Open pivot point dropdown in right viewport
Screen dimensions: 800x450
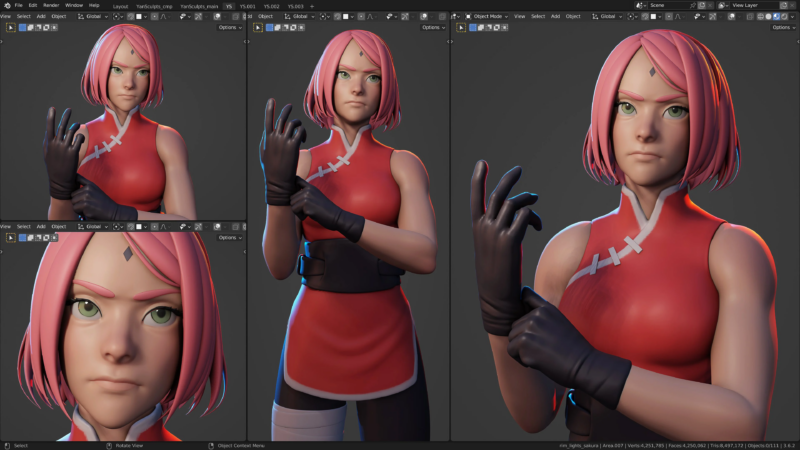[x=631, y=16]
